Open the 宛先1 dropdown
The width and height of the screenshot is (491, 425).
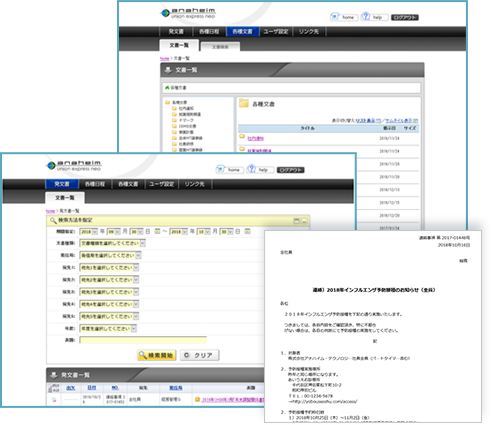point(109,268)
